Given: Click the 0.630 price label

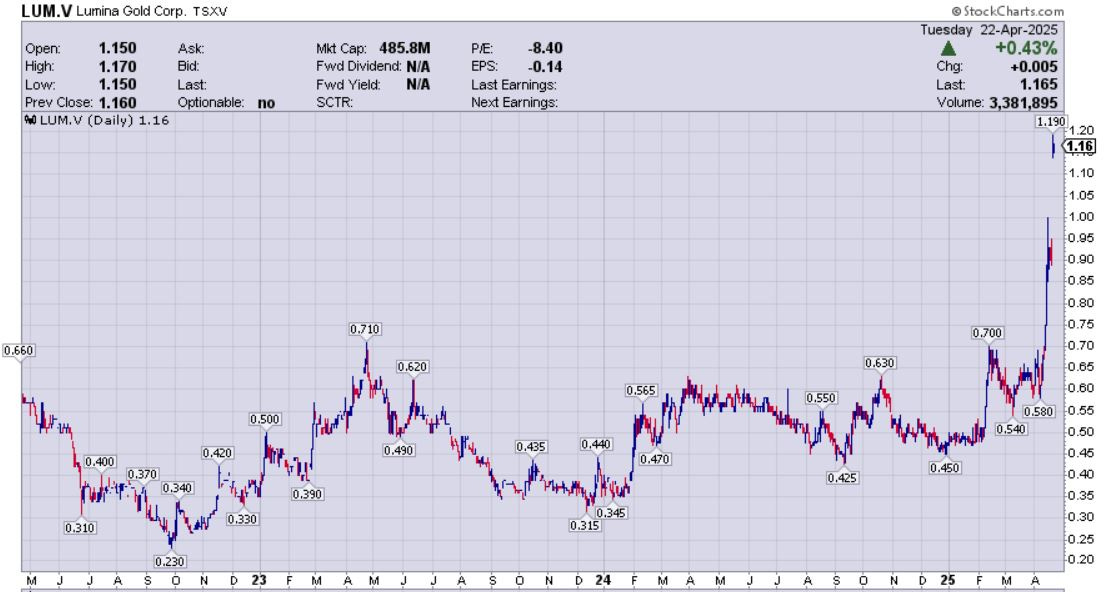Looking at the screenshot, I should click(x=879, y=363).
